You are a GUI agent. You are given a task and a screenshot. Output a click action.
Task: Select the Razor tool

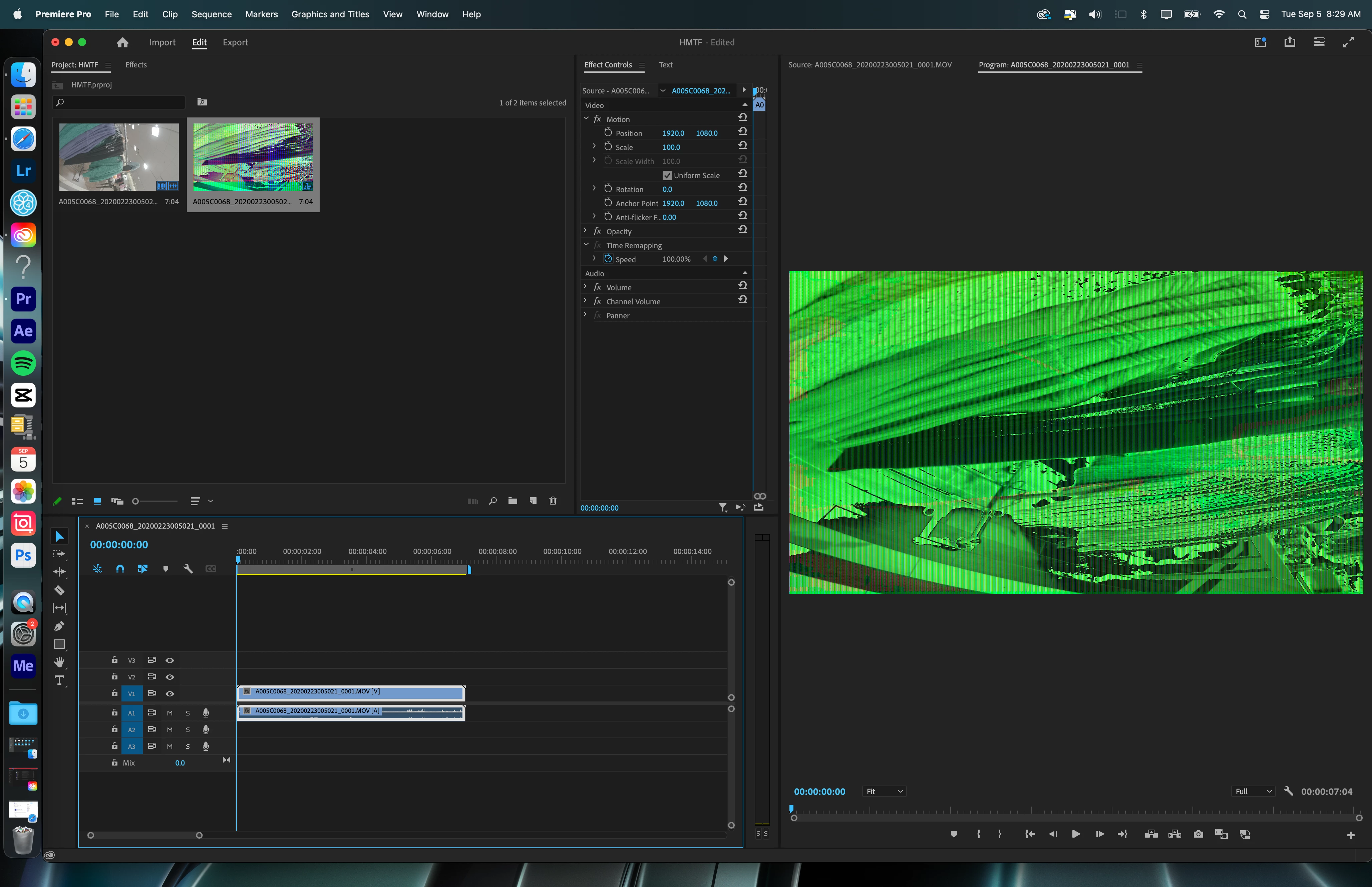[59, 590]
